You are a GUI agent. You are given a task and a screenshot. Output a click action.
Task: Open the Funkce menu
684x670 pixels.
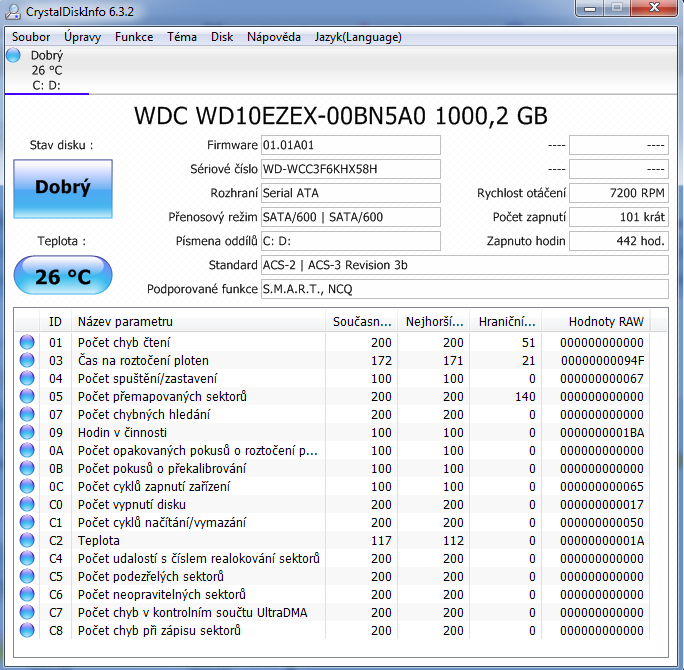pyautogui.click(x=134, y=37)
